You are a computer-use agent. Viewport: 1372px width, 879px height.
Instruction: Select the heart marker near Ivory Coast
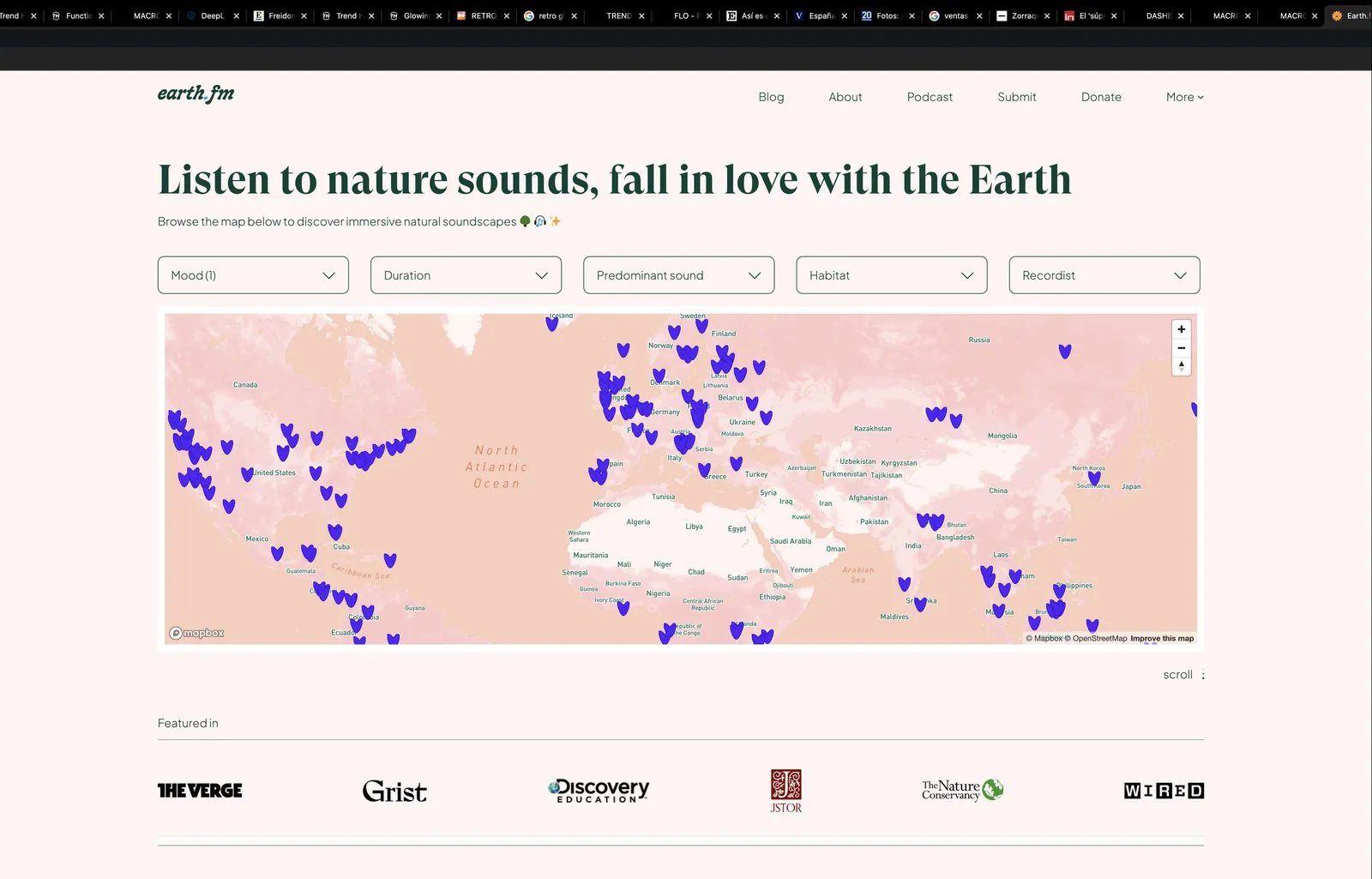coord(623,608)
